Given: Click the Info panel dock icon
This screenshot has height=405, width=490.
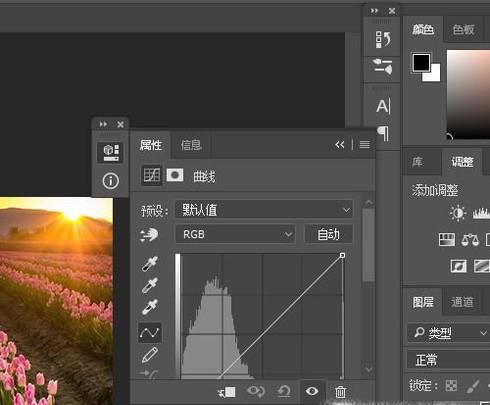Looking at the screenshot, I should point(111,181).
